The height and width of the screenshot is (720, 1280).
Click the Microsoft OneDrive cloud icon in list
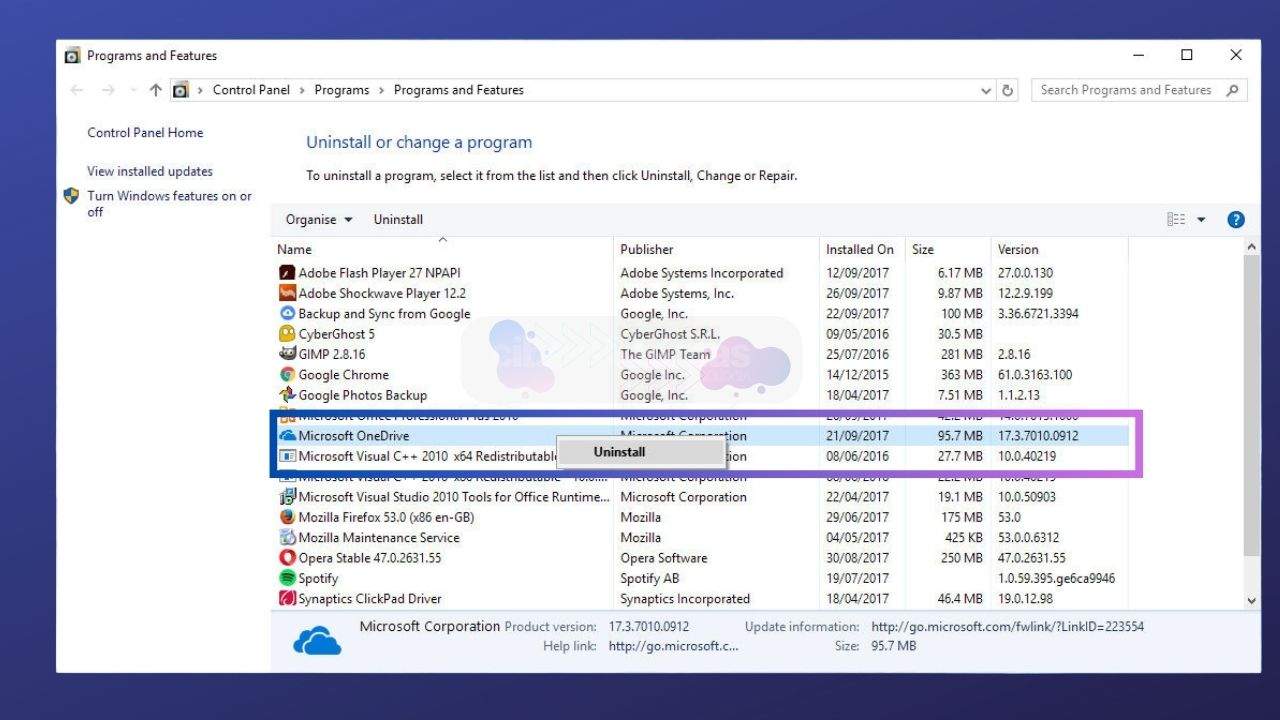pos(288,436)
